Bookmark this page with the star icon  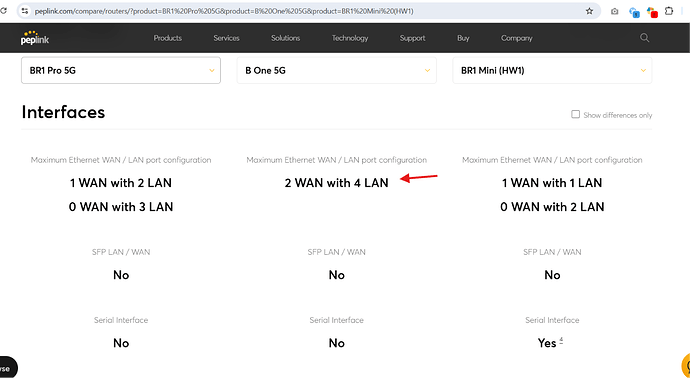(x=589, y=11)
